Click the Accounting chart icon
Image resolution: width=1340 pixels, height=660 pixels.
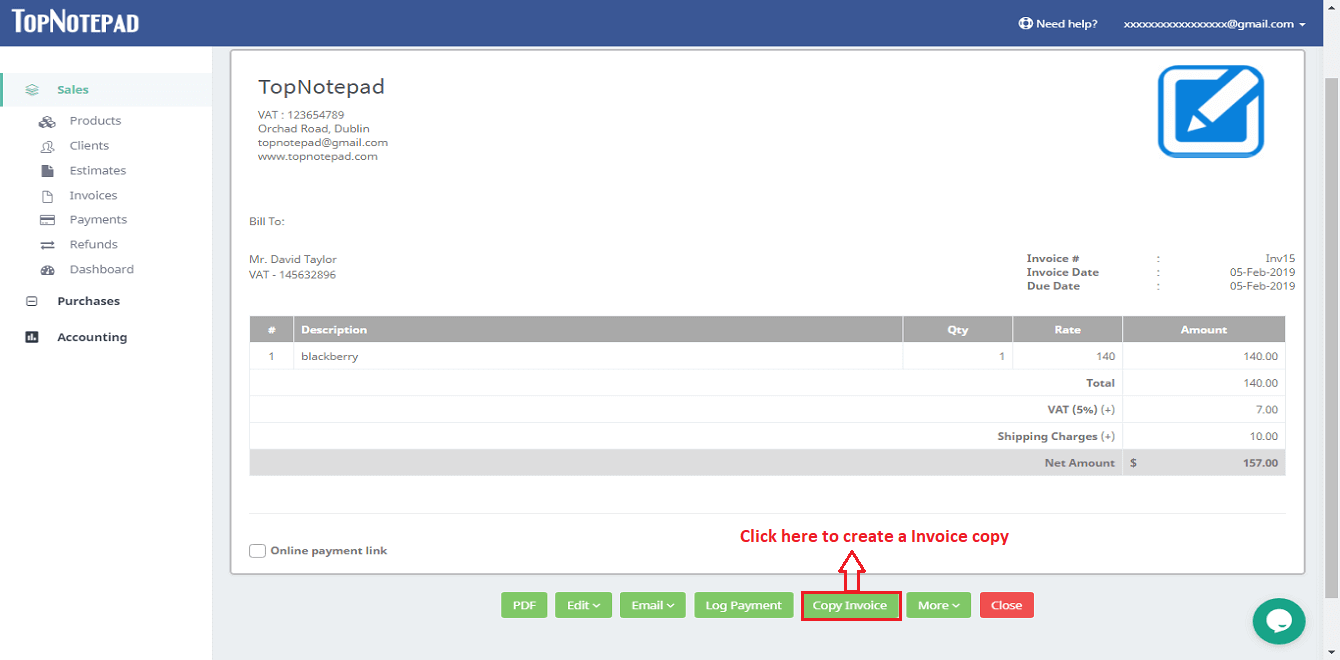(32, 337)
